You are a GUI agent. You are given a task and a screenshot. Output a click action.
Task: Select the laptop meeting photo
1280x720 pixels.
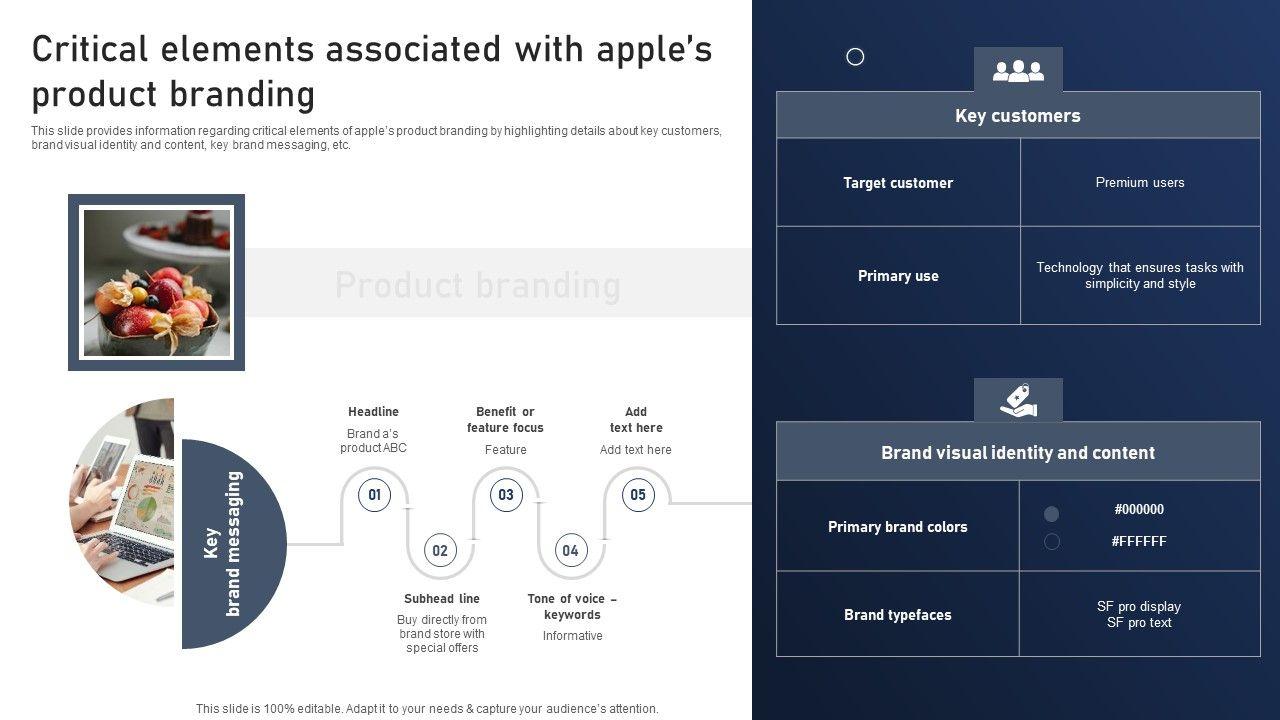pyautogui.click(x=123, y=500)
